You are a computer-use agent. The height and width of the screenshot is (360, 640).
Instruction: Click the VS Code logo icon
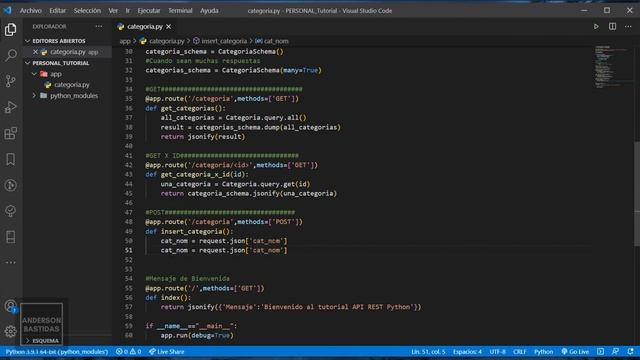coord(8,10)
